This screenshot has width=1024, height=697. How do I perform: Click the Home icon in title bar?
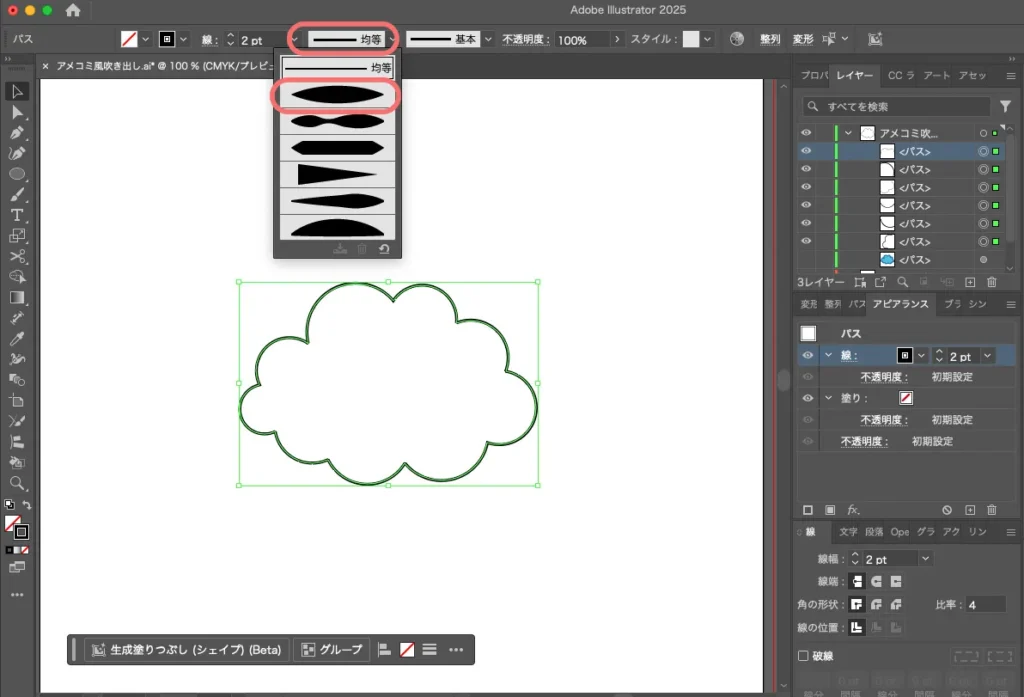click(73, 10)
